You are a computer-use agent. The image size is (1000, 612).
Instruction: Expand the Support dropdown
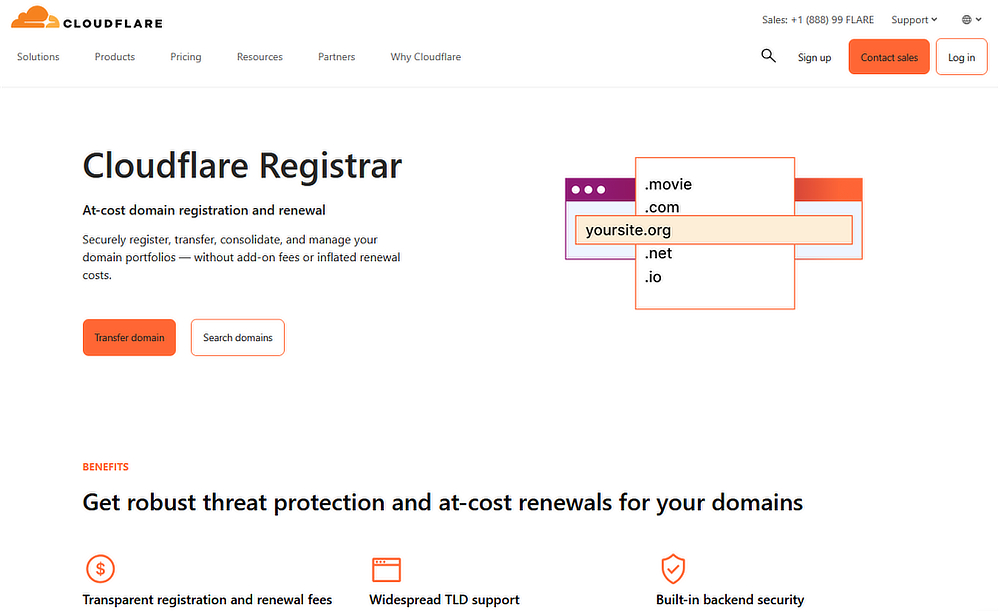pyautogui.click(x=914, y=20)
